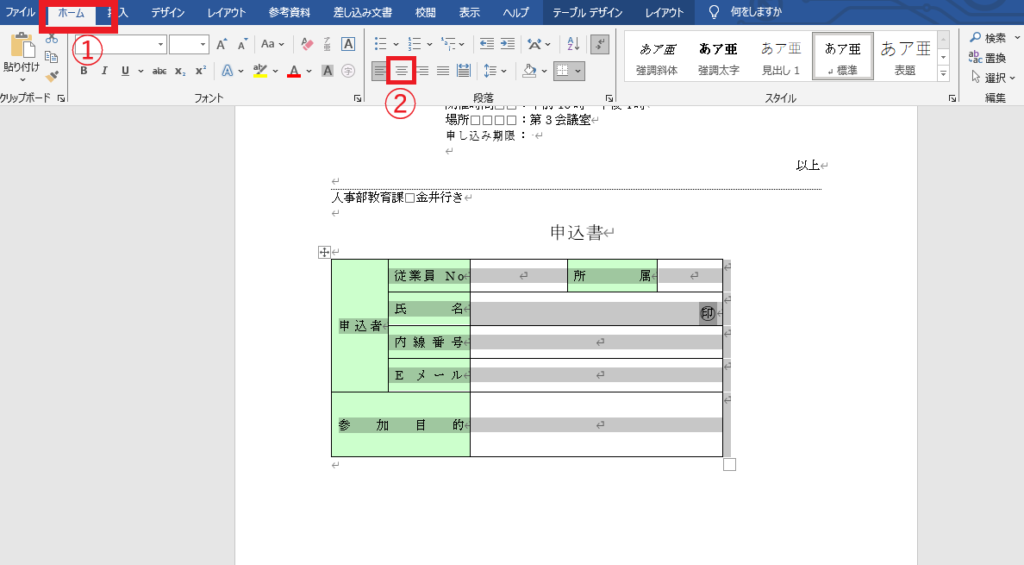The height and width of the screenshot is (565, 1024).
Task: Click the enclosed character (囲い文字) icon
Action: coord(348,71)
